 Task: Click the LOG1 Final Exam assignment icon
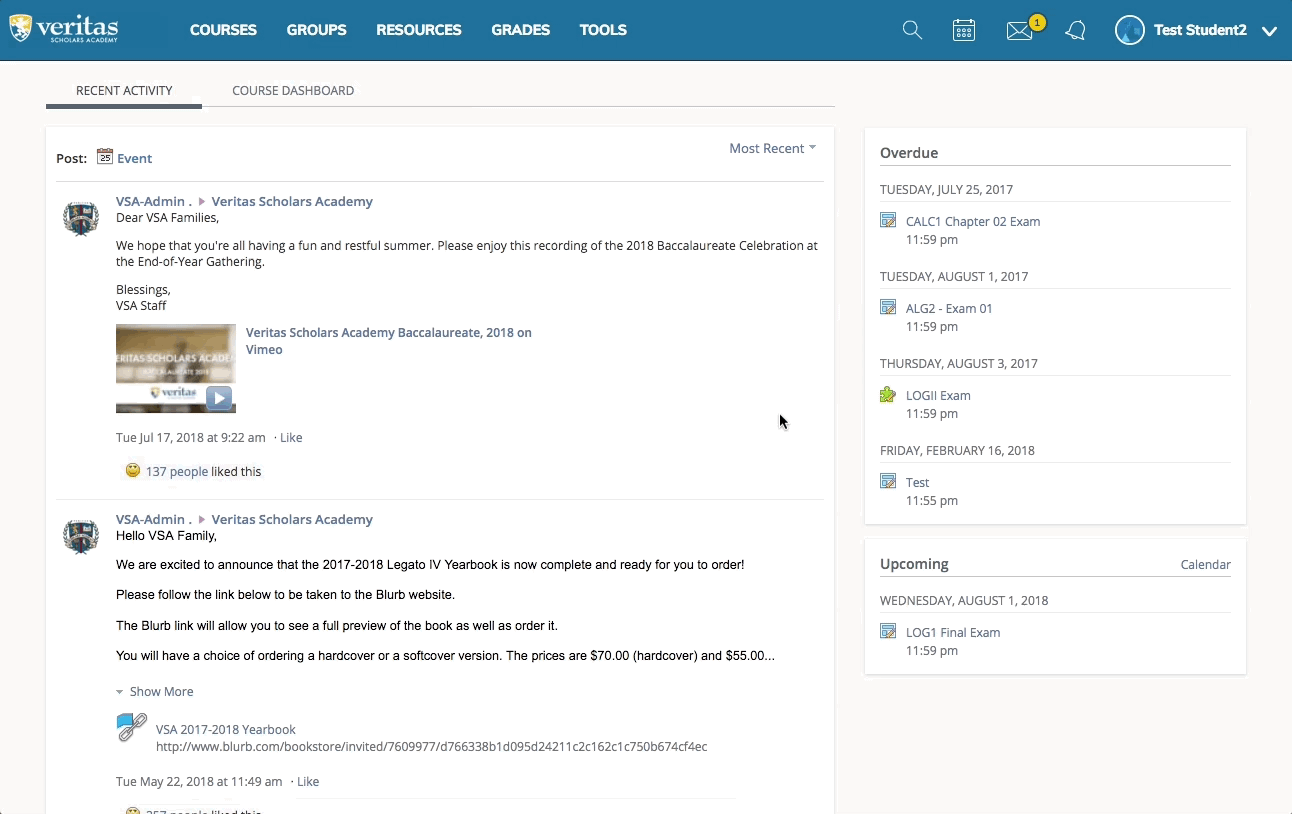click(x=888, y=631)
